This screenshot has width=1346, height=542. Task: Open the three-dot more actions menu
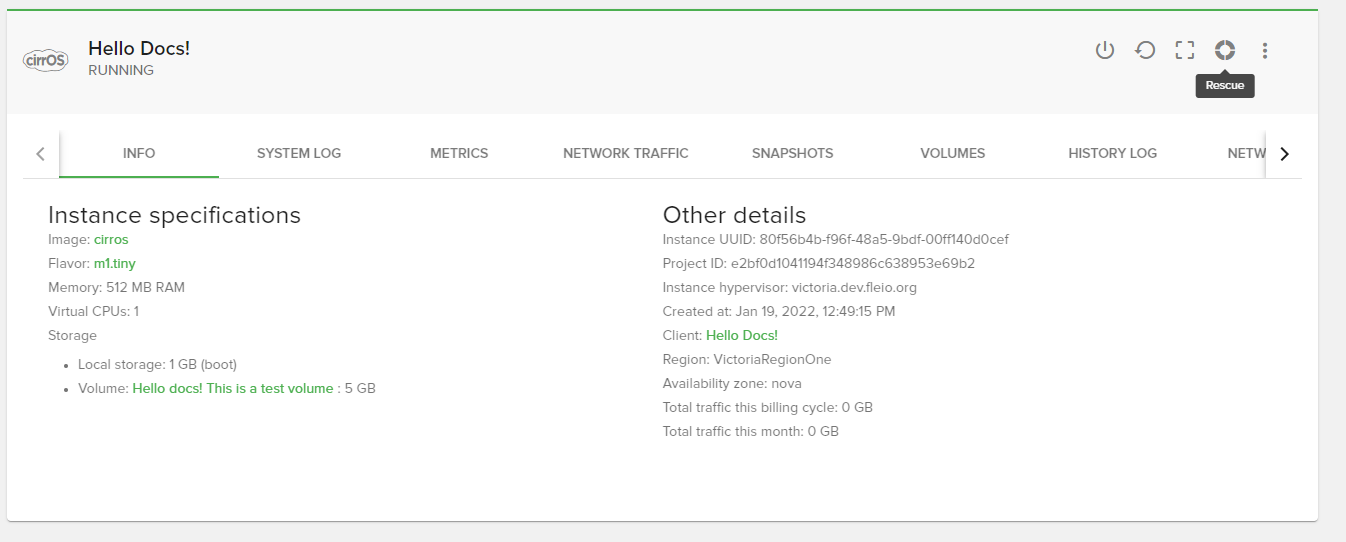(1265, 50)
